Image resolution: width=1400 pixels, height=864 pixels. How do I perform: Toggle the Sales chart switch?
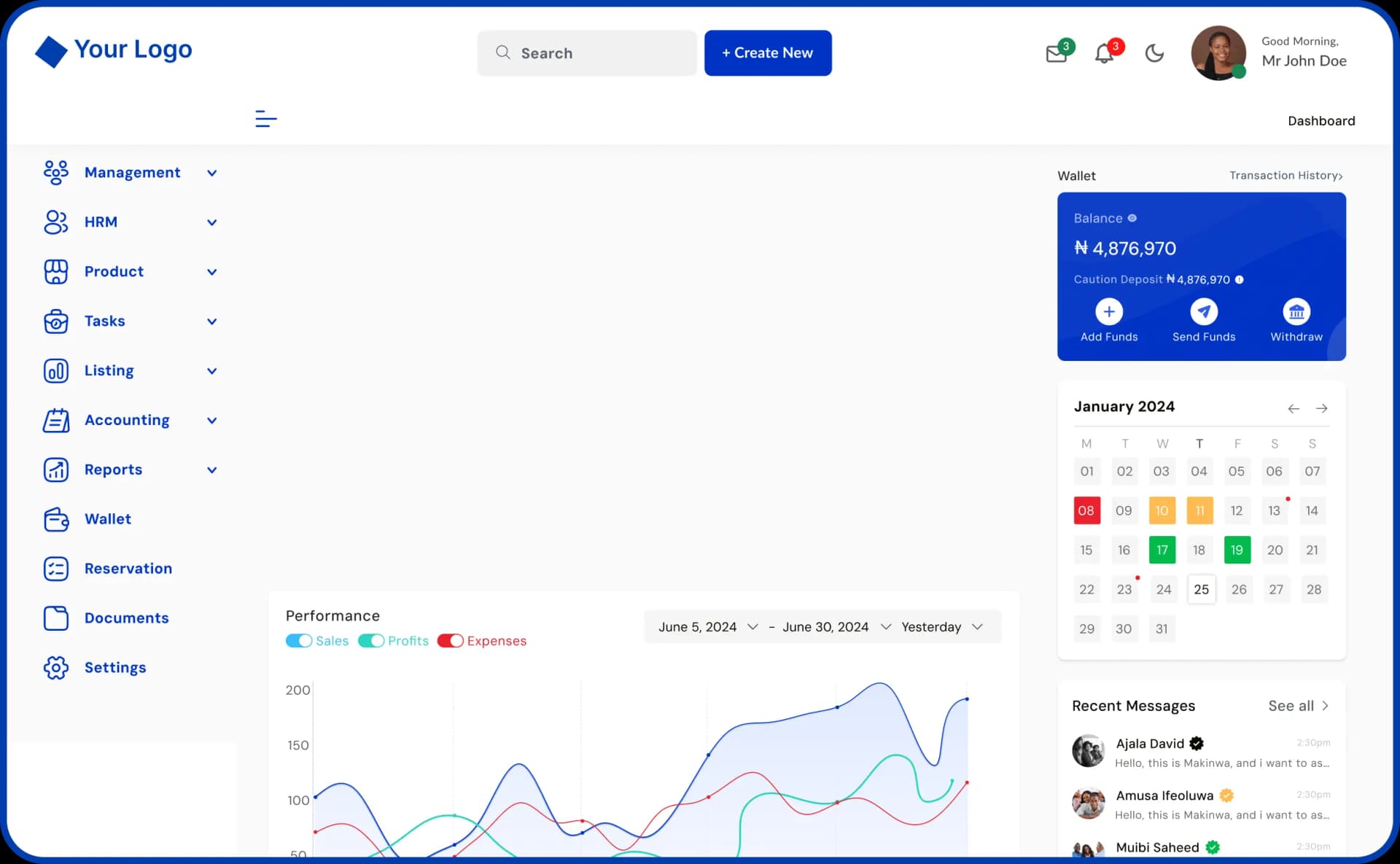click(299, 641)
